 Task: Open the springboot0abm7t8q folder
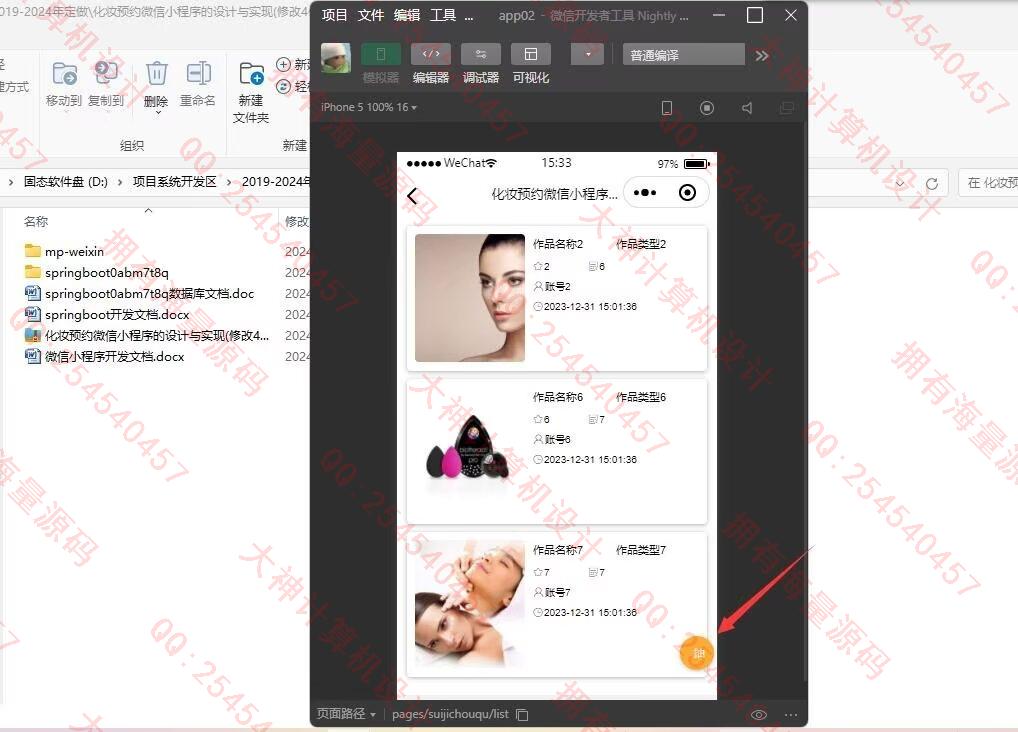click(106, 272)
